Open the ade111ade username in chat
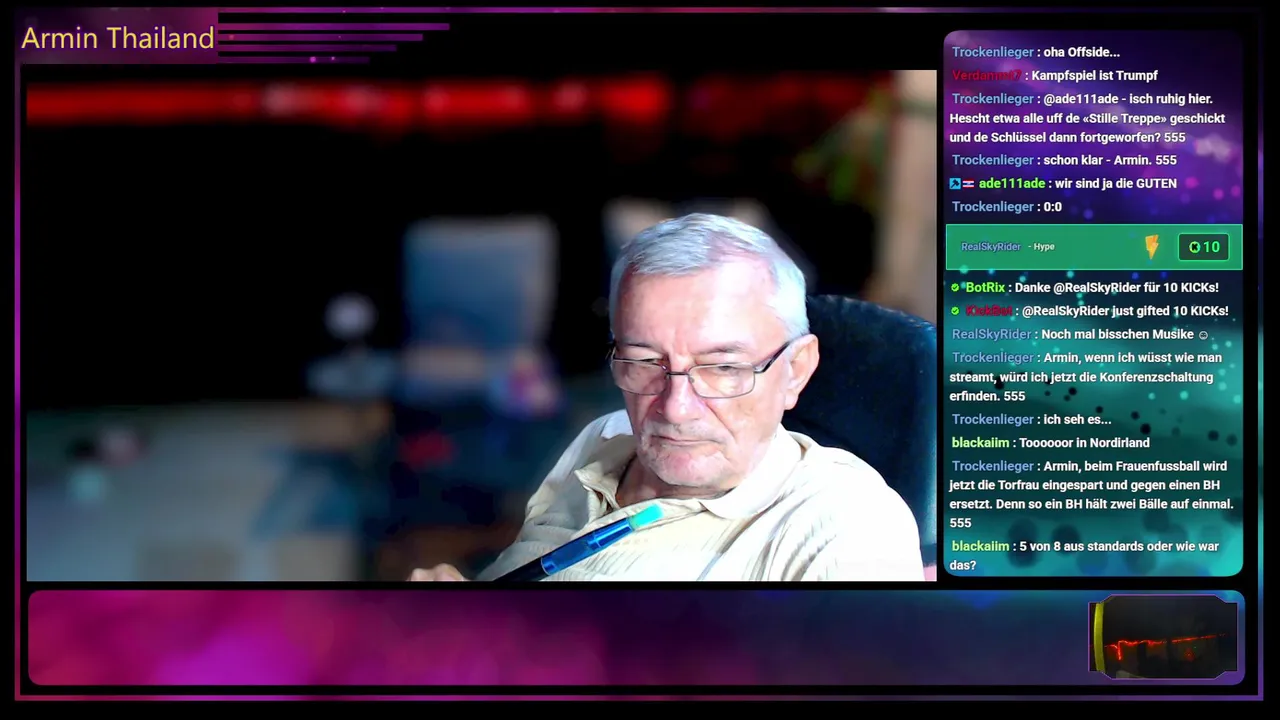Viewport: 1280px width, 720px height. 1012,184
